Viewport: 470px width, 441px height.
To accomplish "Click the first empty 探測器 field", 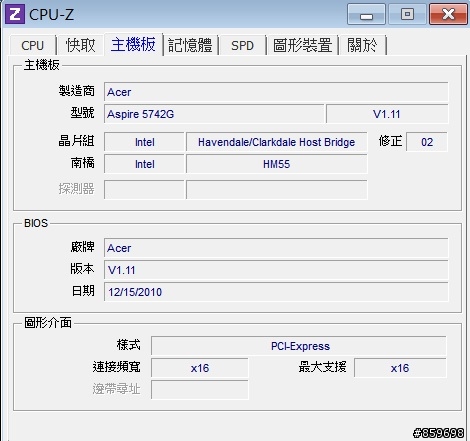I will [x=144, y=189].
